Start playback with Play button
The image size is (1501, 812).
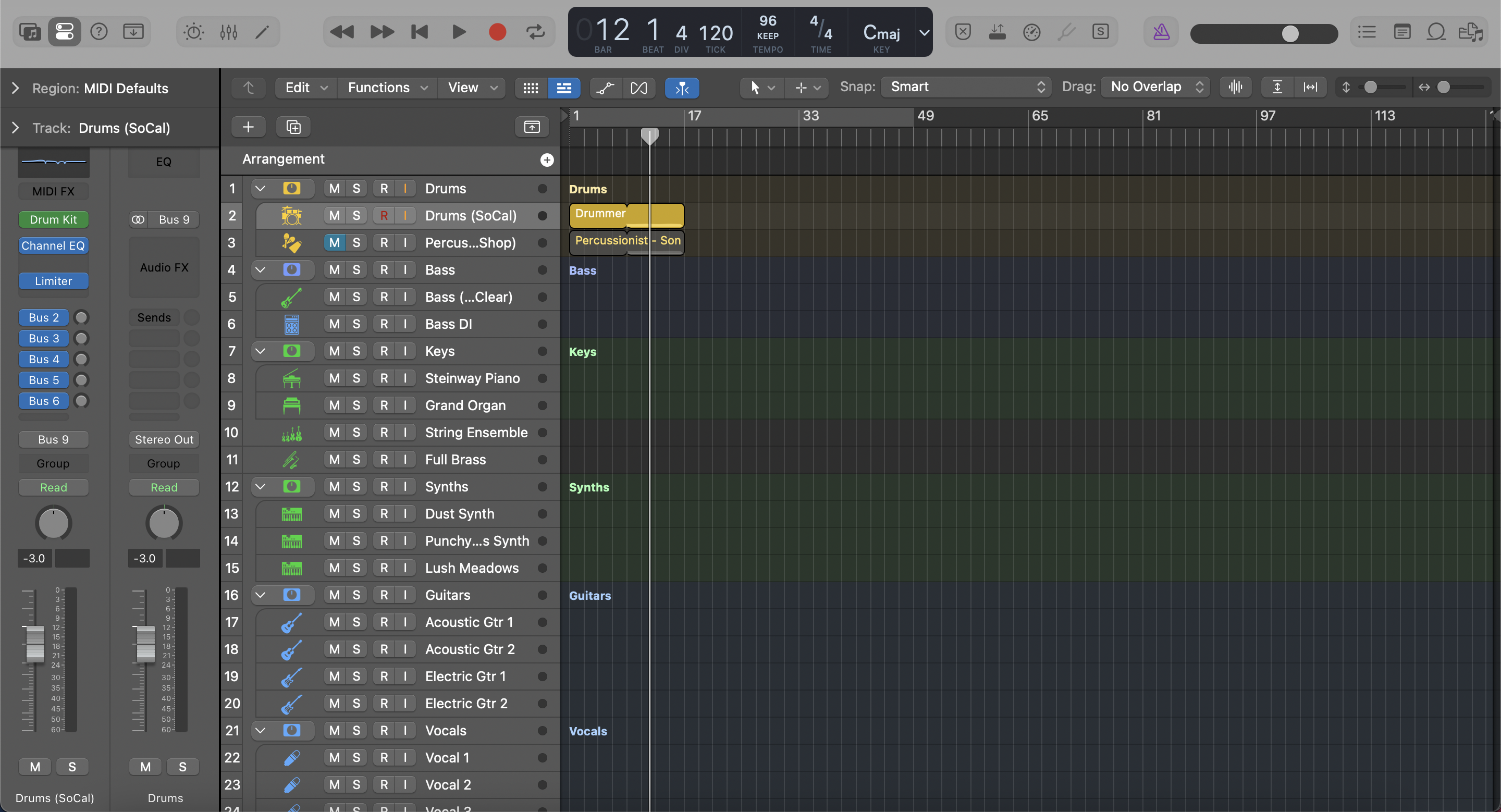(x=459, y=32)
